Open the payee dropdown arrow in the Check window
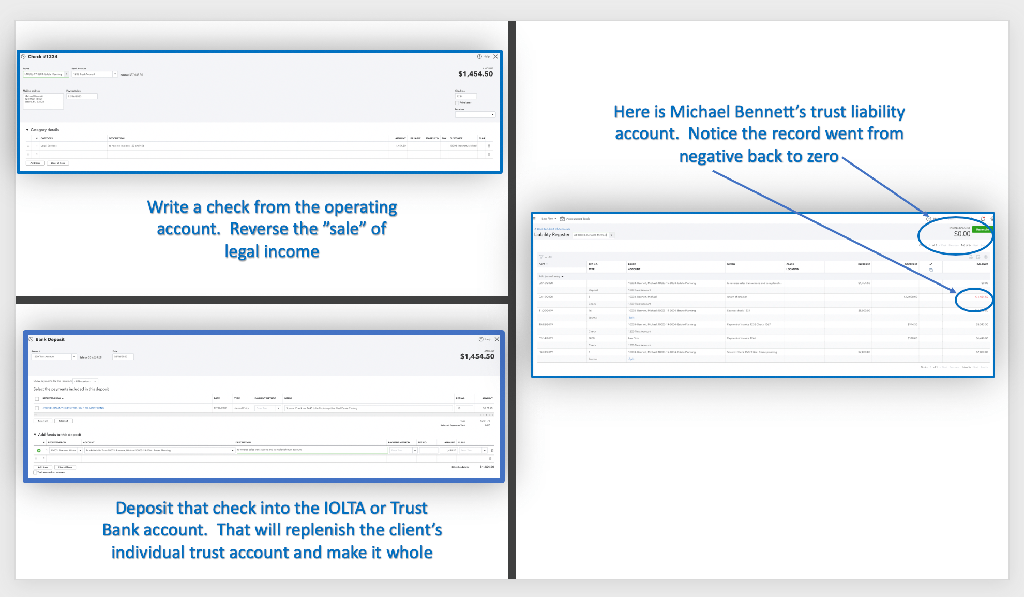Viewport: 1024px width, 597px height. pyautogui.click(x=67, y=74)
